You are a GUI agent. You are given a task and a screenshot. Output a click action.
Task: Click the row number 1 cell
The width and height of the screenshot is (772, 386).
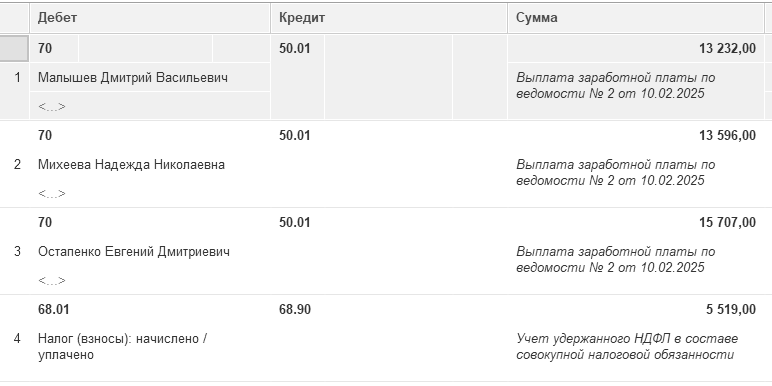point(15,77)
